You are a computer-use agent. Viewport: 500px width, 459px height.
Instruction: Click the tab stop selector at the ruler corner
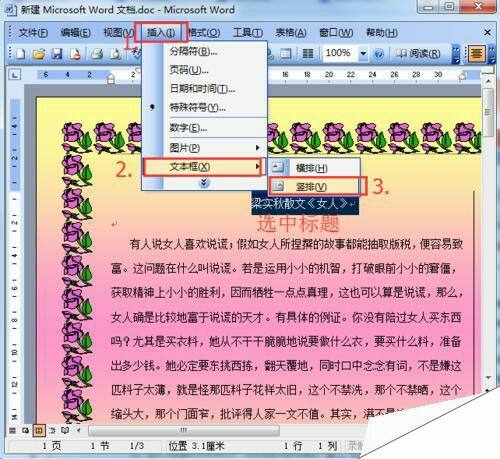15,75
